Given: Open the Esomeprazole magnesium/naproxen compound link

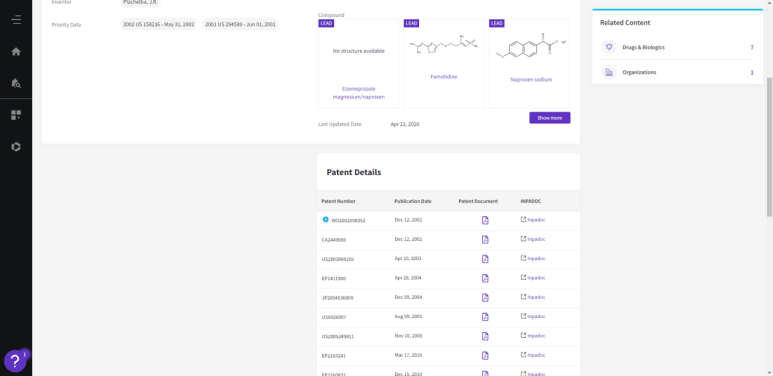Looking at the screenshot, I should click(358, 93).
